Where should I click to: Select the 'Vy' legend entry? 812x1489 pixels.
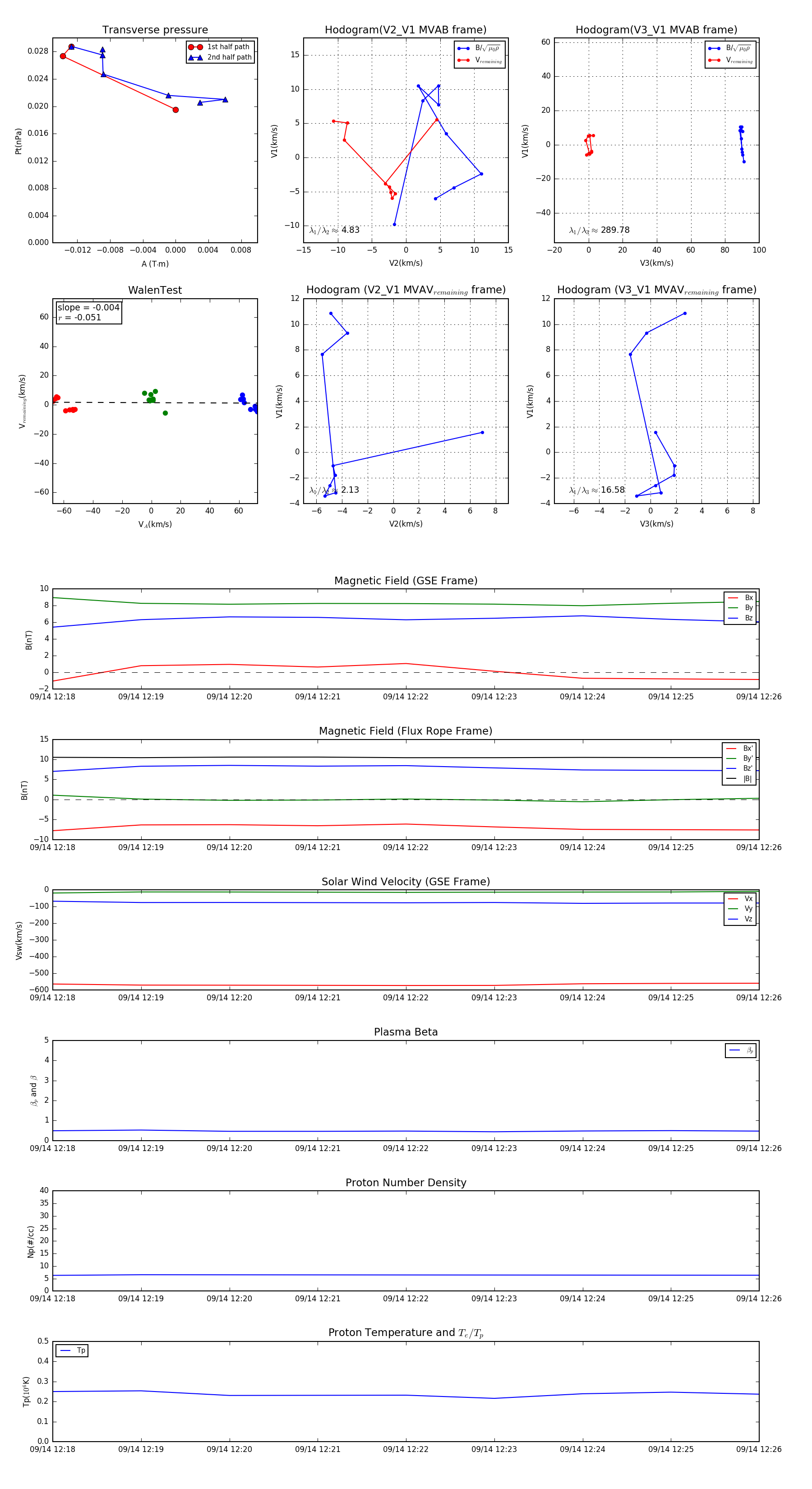coord(740,909)
